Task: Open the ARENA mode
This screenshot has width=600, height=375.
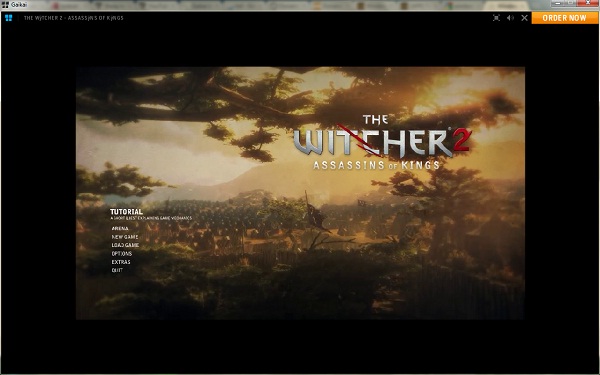Action: (120, 228)
